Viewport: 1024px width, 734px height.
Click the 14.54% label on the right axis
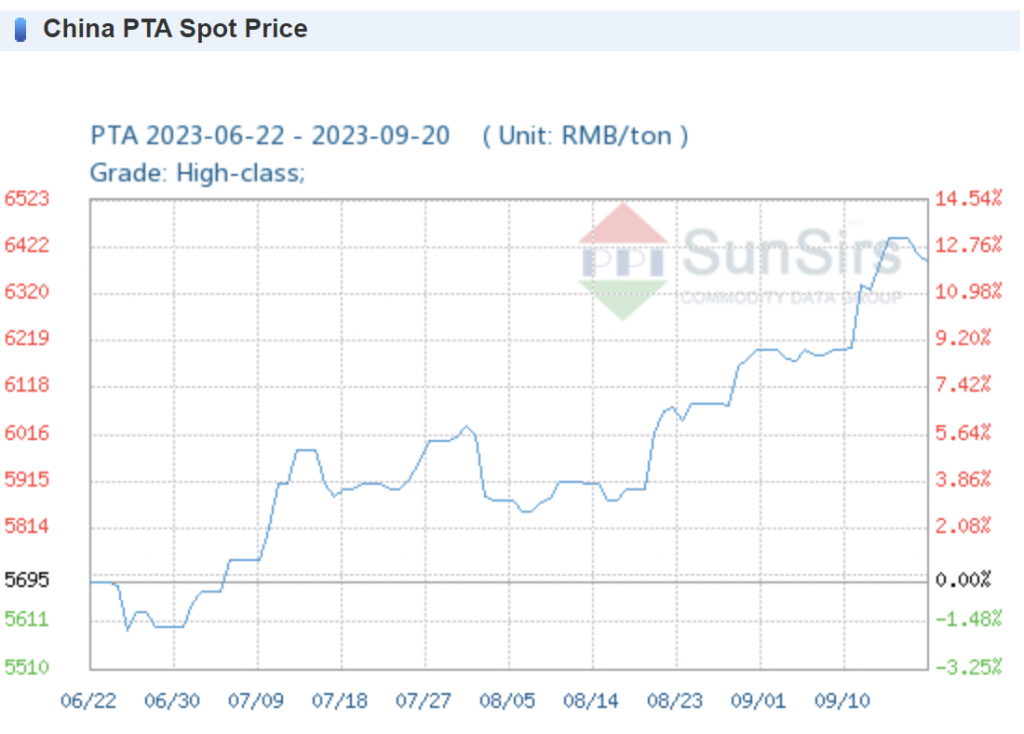coord(968,199)
